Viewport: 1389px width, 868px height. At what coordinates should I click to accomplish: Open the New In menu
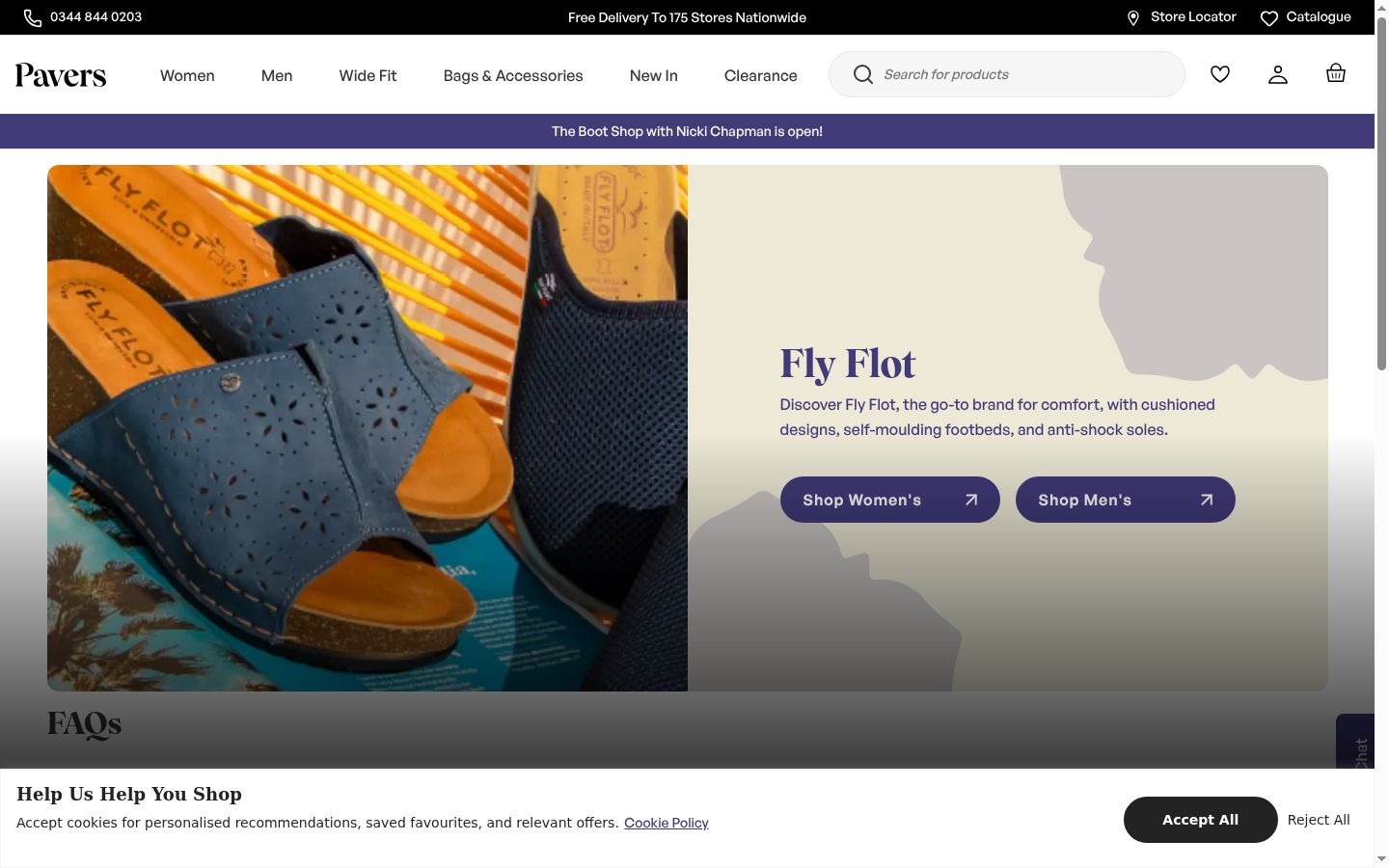654,75
